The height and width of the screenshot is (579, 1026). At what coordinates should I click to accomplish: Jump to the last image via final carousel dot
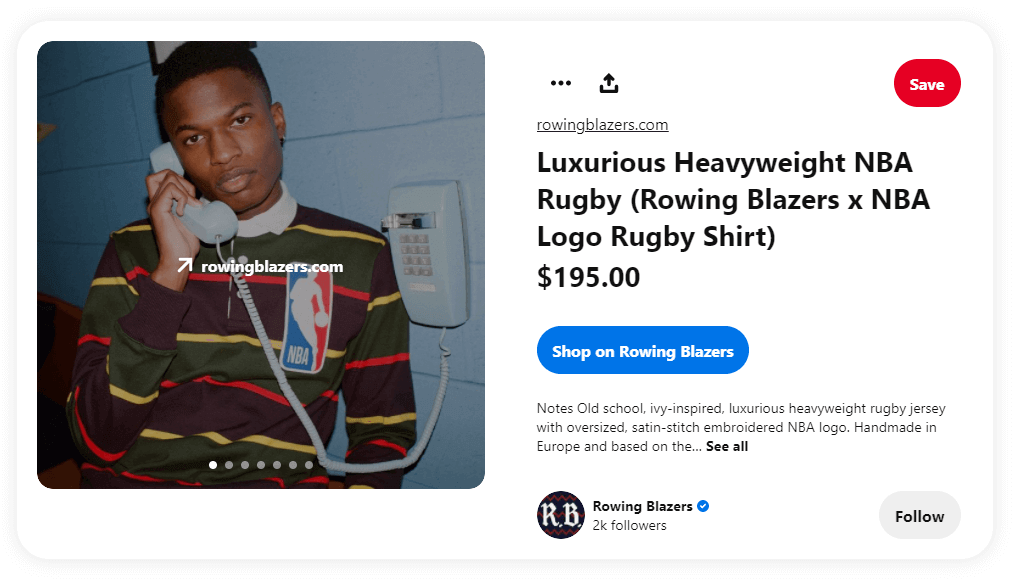point(309,464)
